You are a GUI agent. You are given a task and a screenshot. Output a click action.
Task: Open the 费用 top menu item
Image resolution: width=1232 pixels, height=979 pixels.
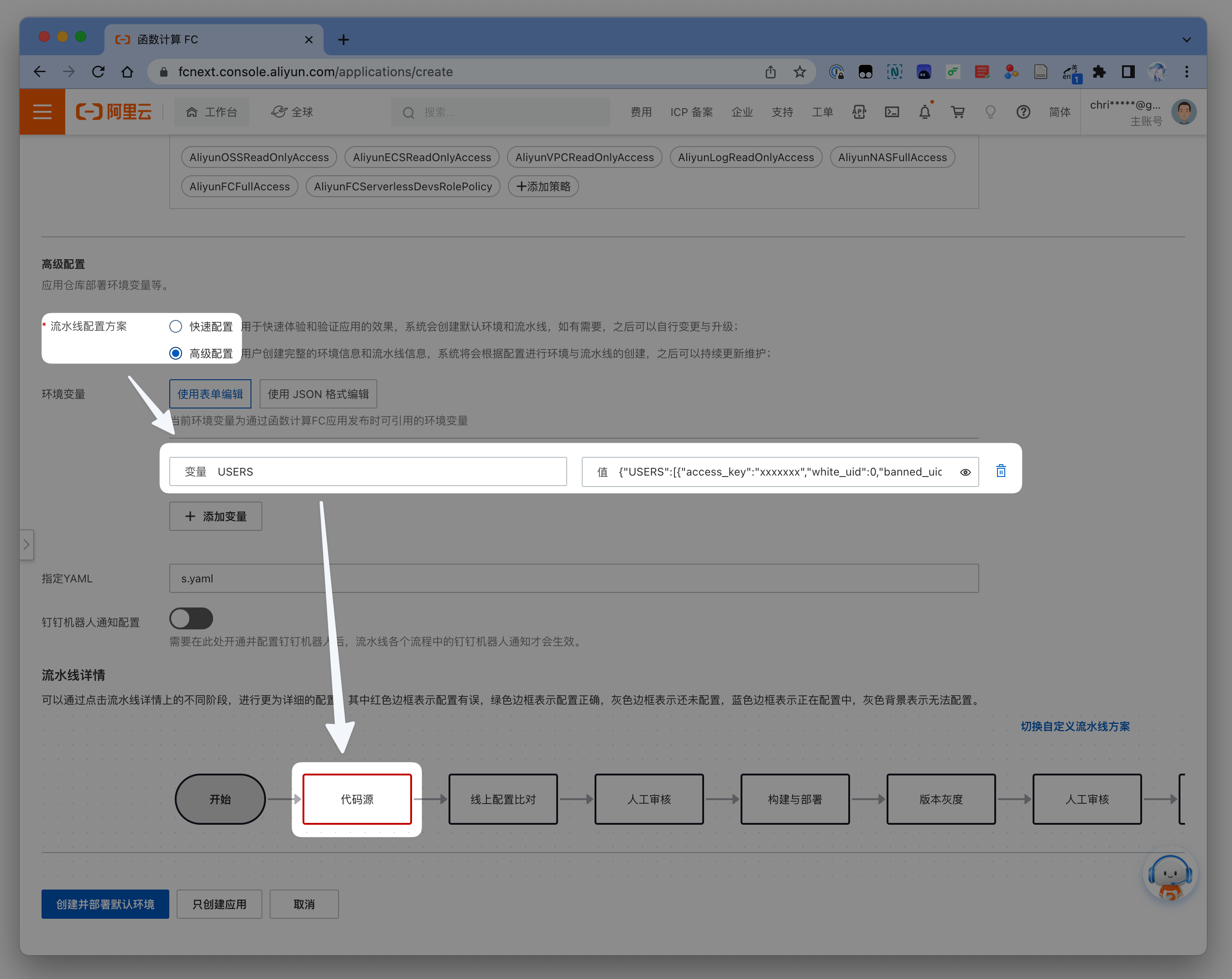[x=641, y=112]
